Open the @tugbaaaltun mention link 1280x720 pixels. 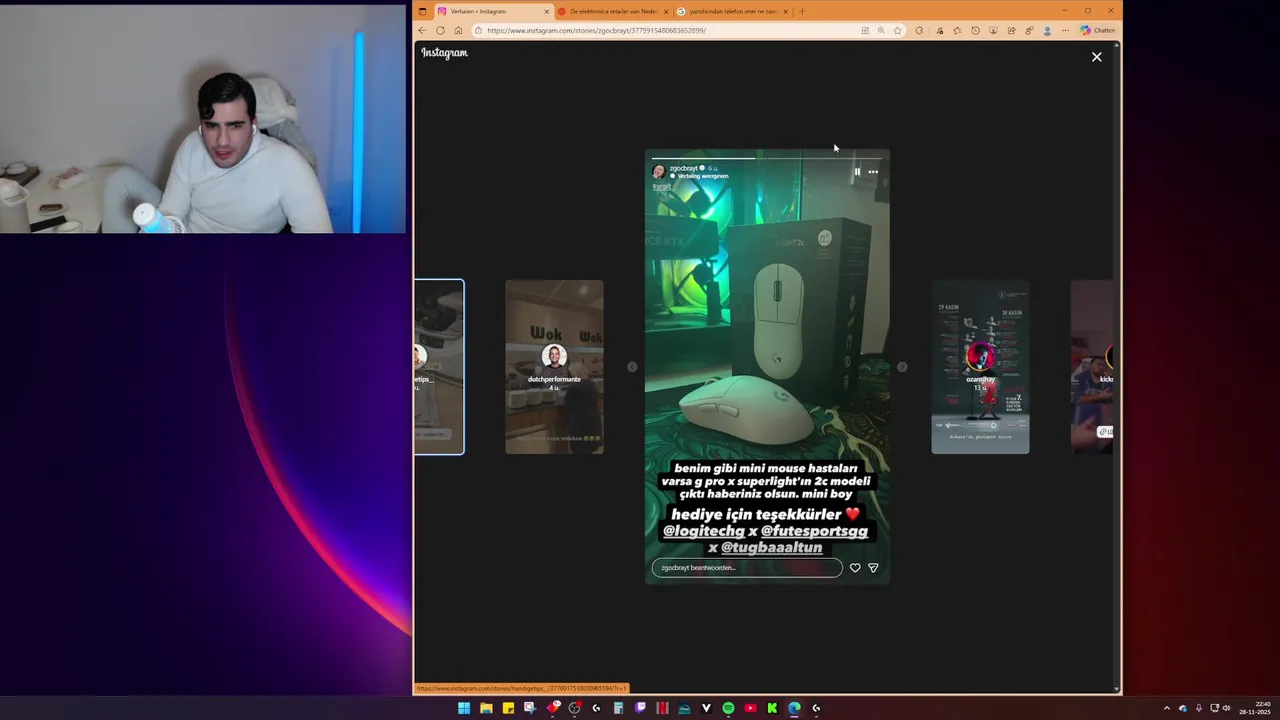point(771,548)
